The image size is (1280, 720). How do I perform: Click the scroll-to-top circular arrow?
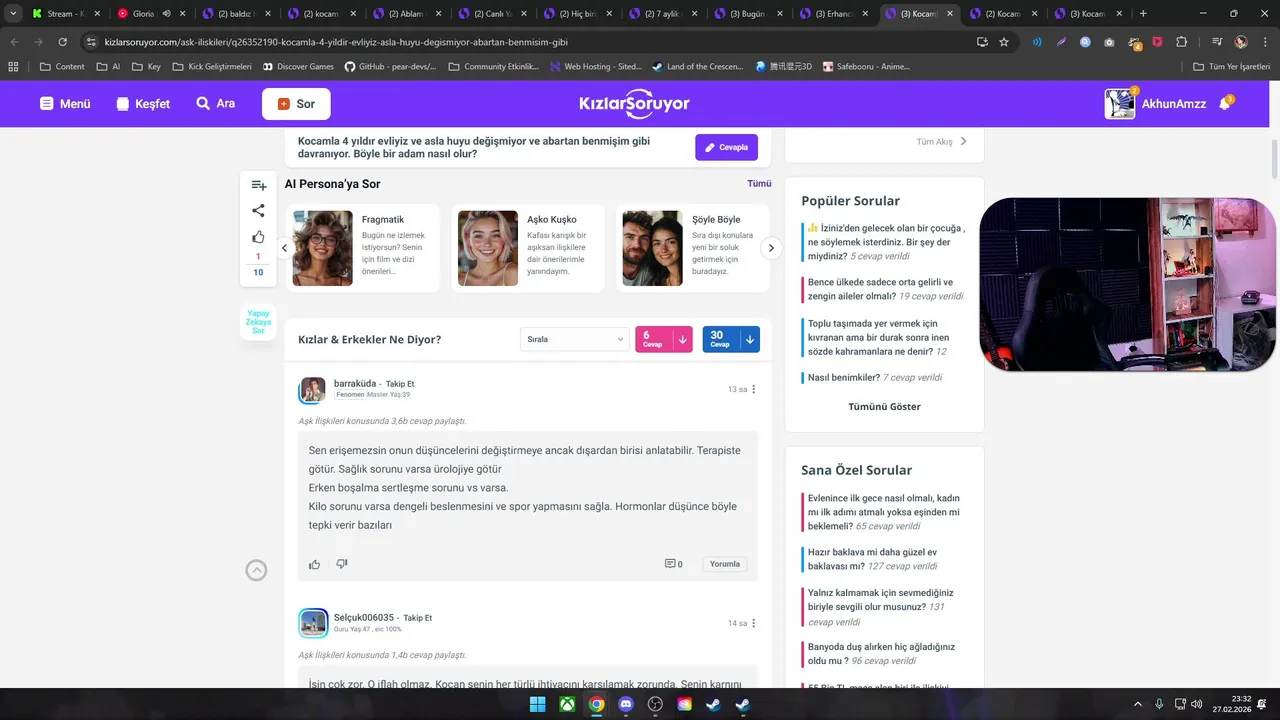256,570
